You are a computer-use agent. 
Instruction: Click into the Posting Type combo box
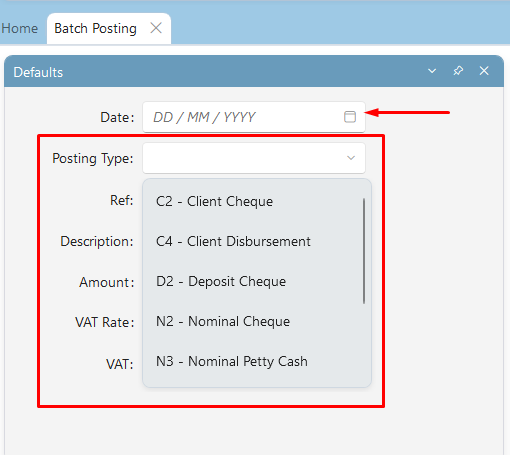pyautogui.click(x=254, y=158)
